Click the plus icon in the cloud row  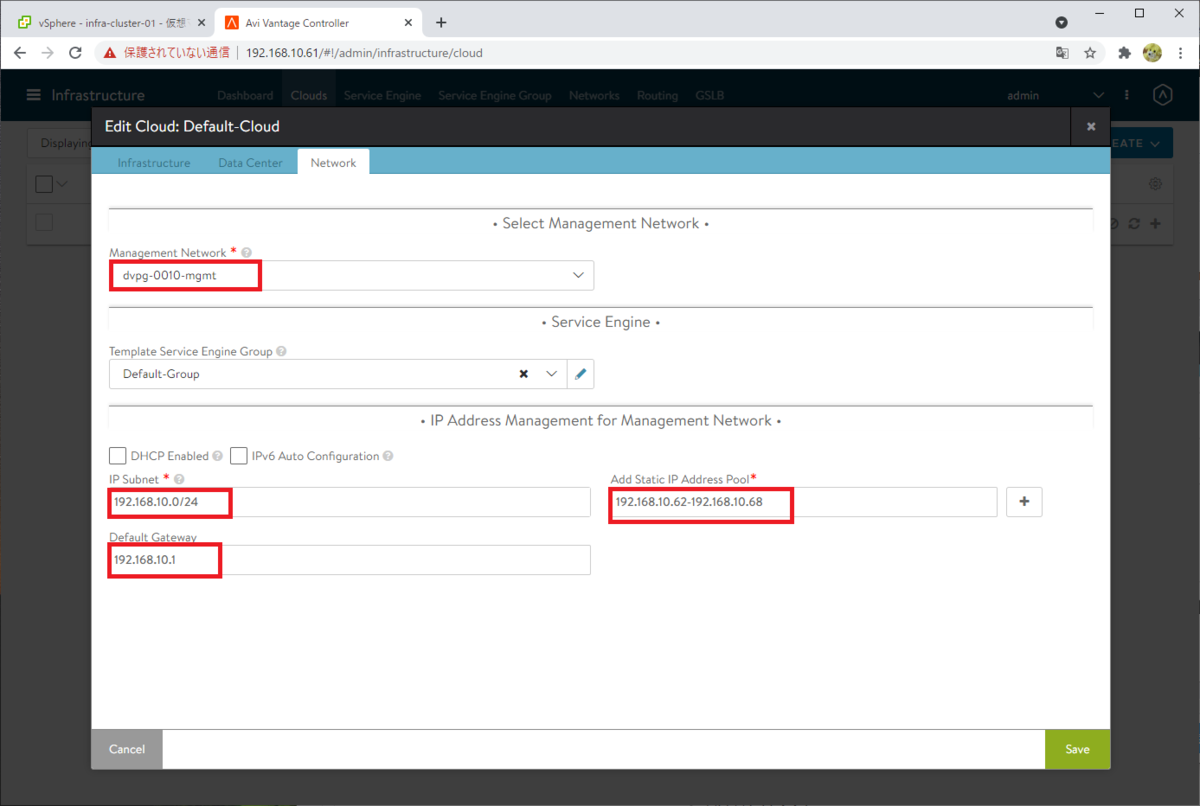coord(1155,224)
